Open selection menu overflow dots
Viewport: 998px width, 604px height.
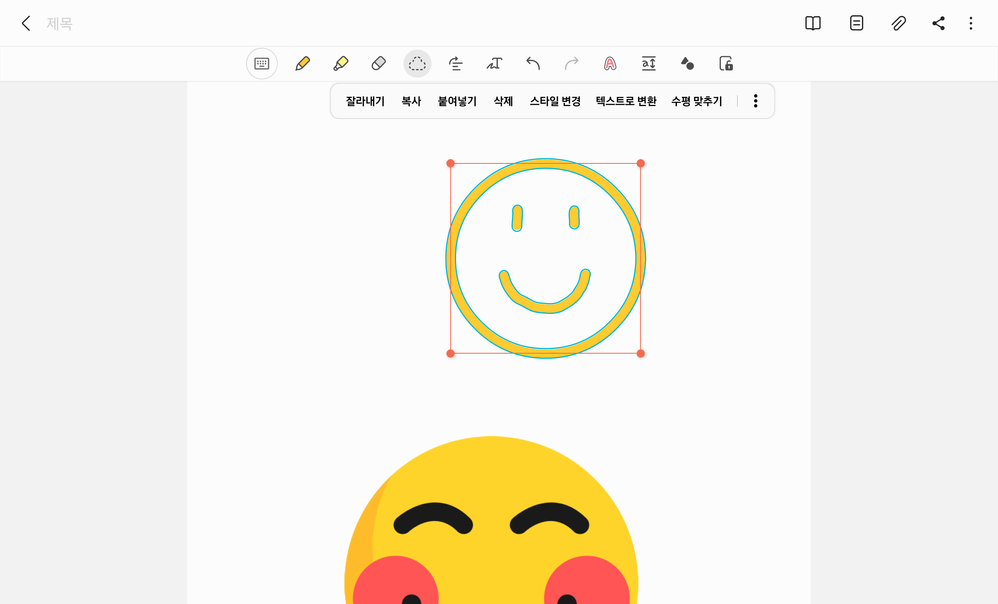tap(756, 101)
